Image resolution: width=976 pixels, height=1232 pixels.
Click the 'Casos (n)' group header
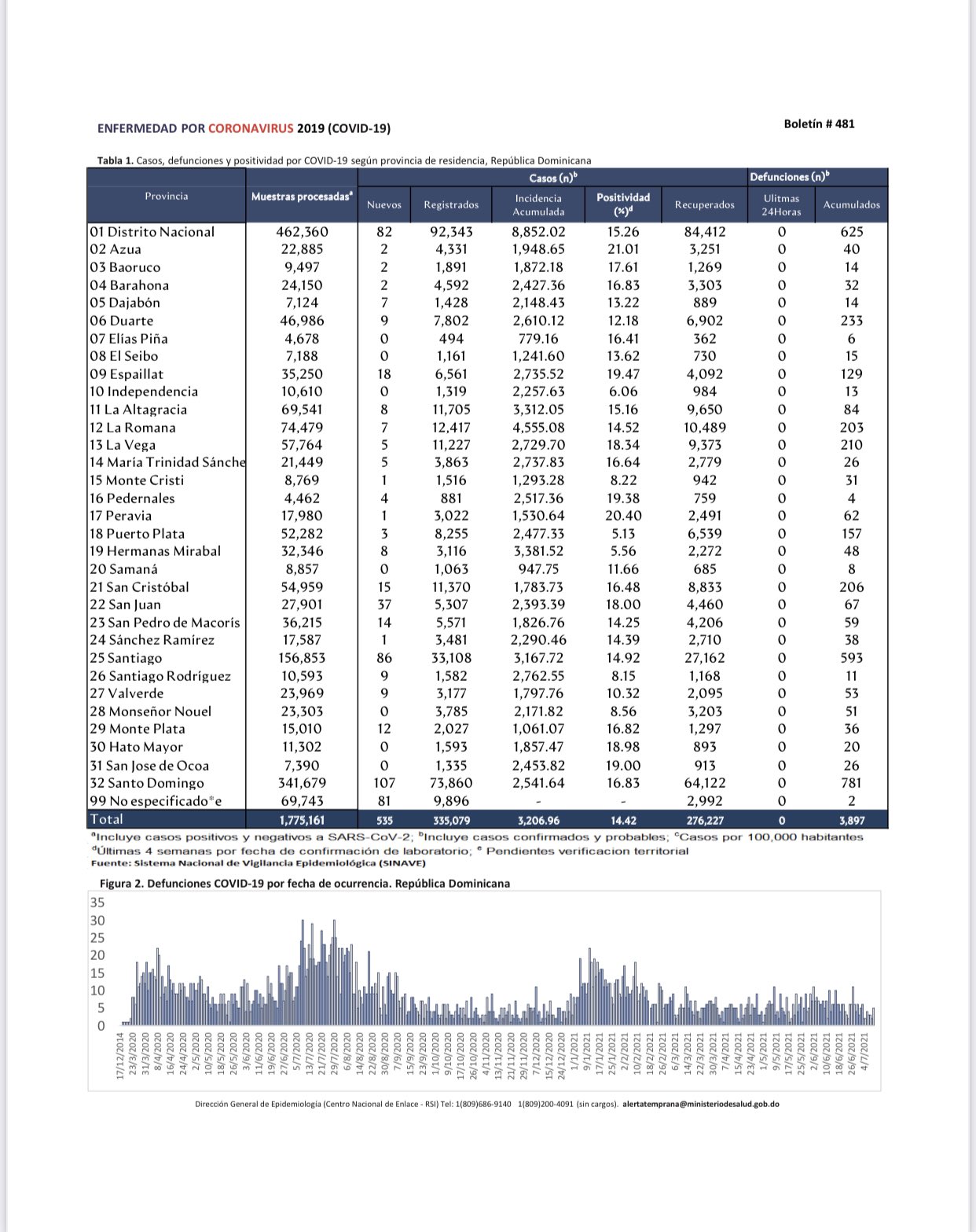552,178
